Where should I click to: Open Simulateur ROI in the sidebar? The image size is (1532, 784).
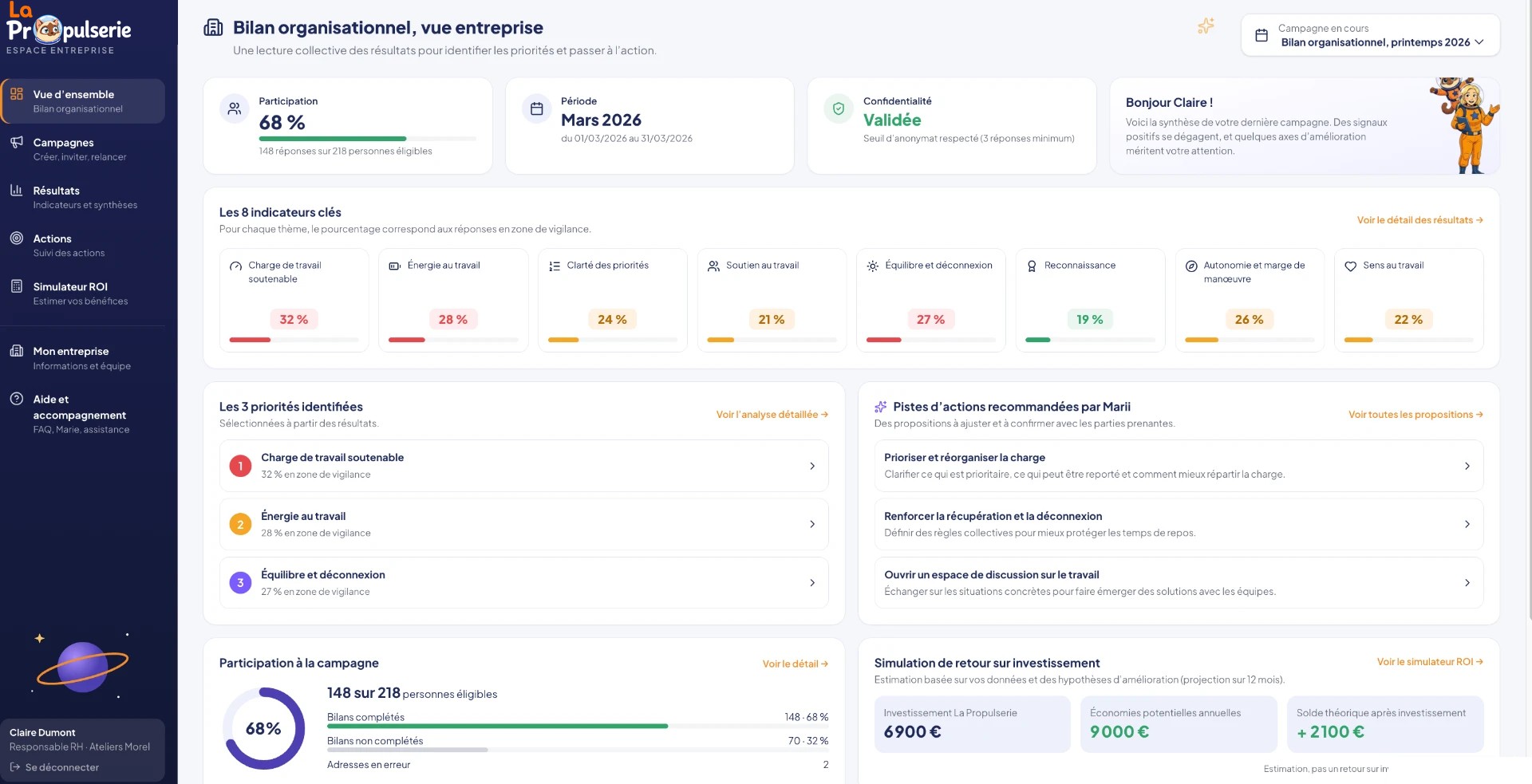[83, 294]
